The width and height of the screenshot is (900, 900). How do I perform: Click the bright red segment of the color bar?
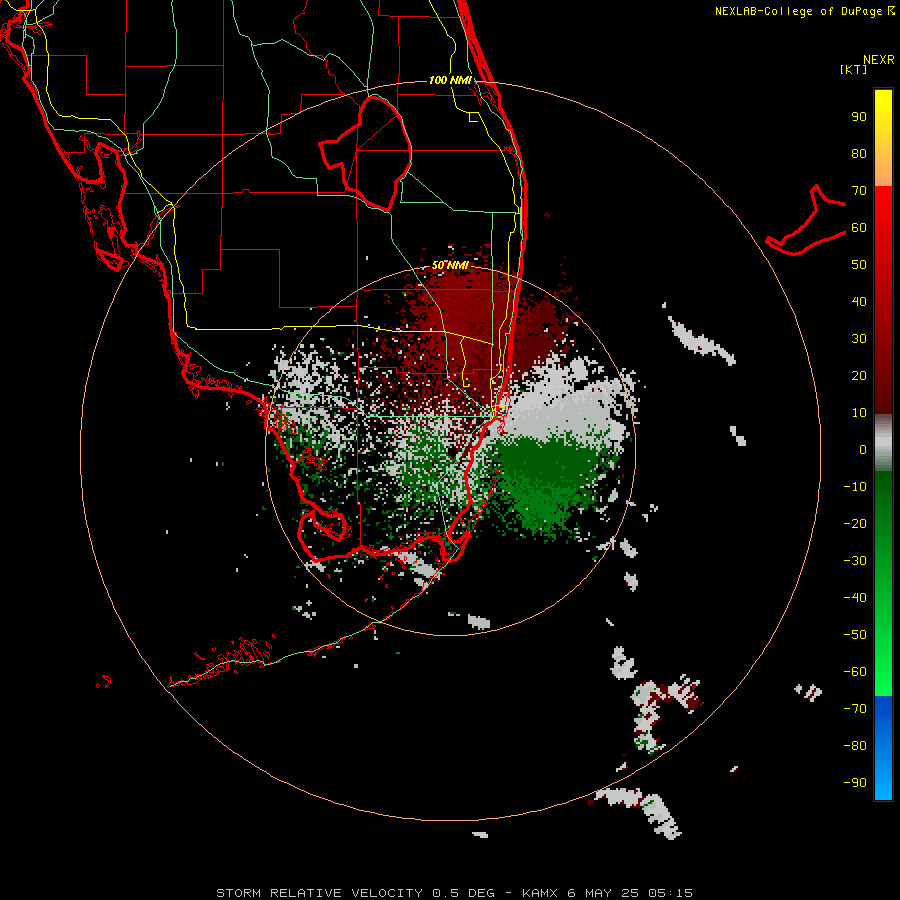[x=883, y=300]
